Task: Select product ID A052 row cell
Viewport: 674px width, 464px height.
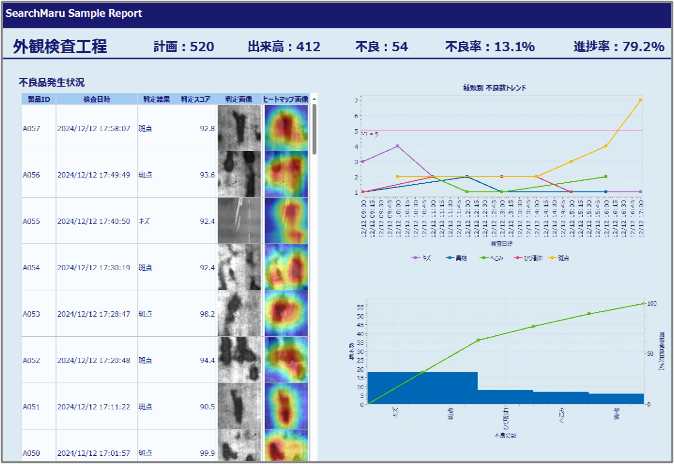Action: click(31, 360)
